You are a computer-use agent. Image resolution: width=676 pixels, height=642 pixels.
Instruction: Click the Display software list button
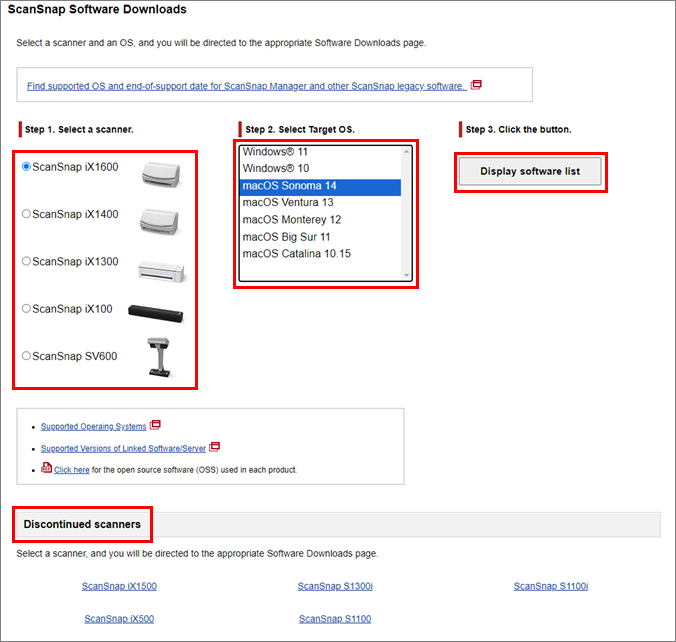point(530,171)
